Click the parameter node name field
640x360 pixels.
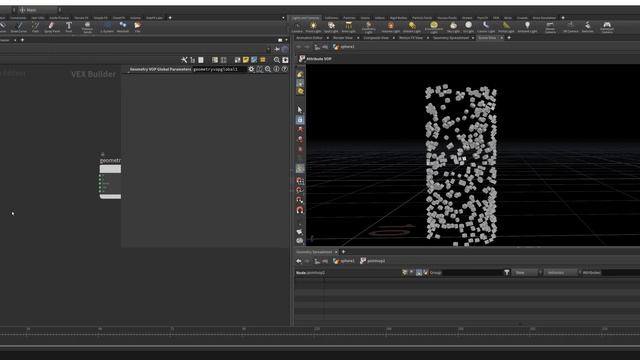pos(220,69)
